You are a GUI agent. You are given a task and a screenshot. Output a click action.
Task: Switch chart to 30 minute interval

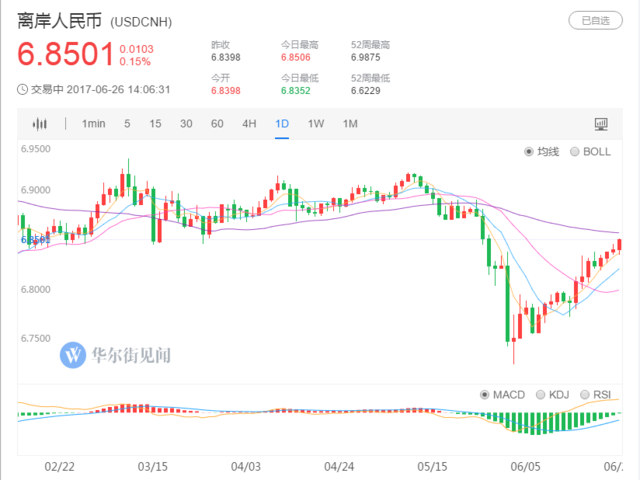pyautogui.click(x=186, y=124)
